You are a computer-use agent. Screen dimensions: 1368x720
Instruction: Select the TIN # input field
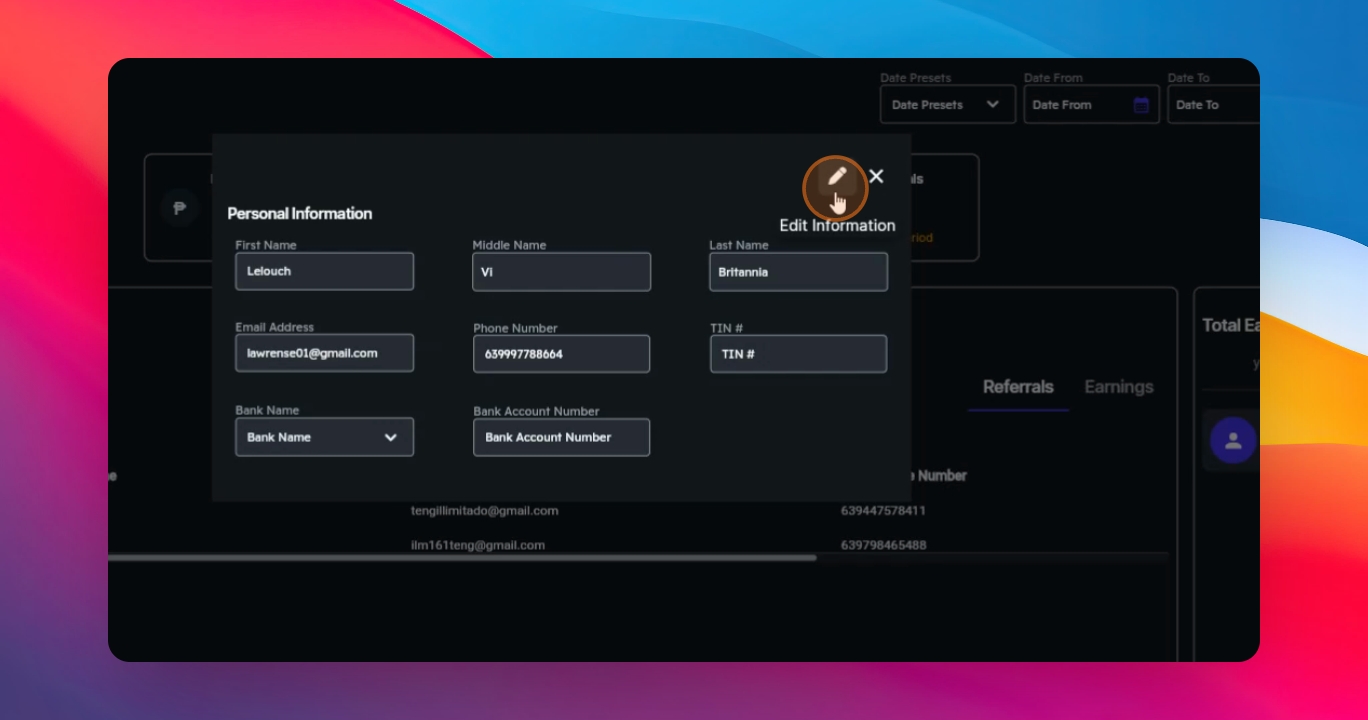click(798, 354)
